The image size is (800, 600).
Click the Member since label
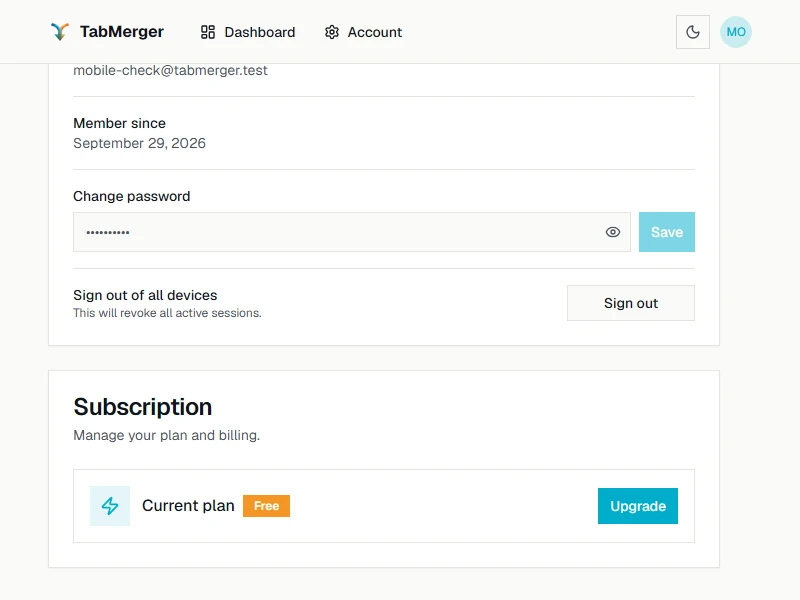(x=119, y=123)
